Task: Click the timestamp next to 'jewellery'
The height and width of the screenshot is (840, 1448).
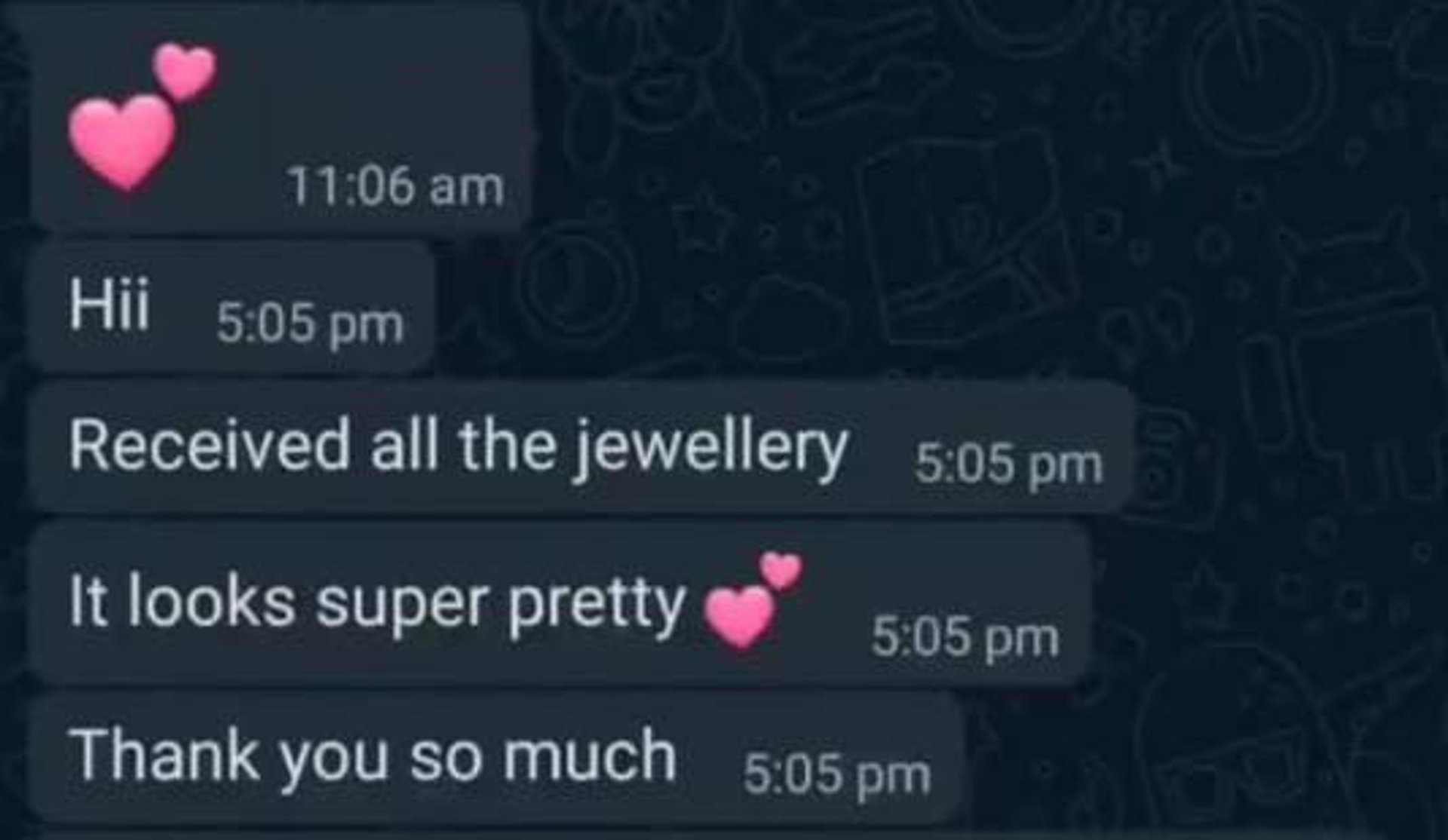Action: tap(1009, 465)
